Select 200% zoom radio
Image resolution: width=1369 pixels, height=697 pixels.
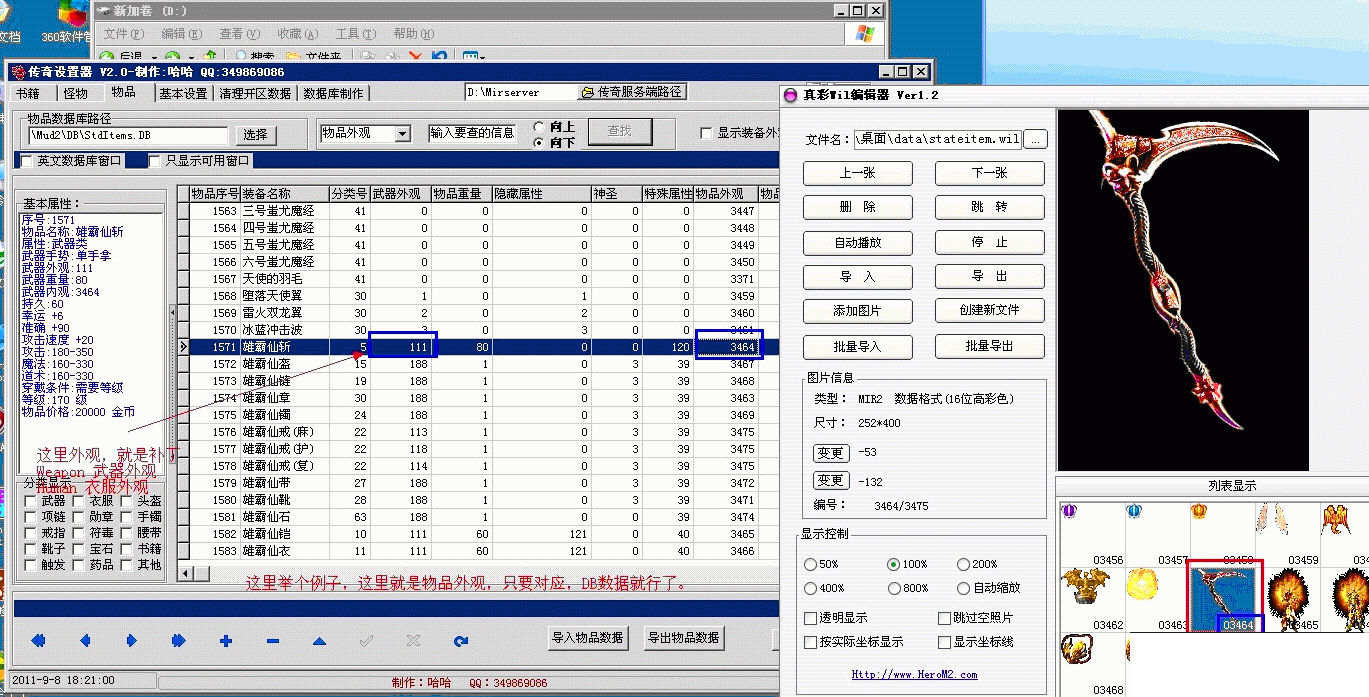point(963,564)
